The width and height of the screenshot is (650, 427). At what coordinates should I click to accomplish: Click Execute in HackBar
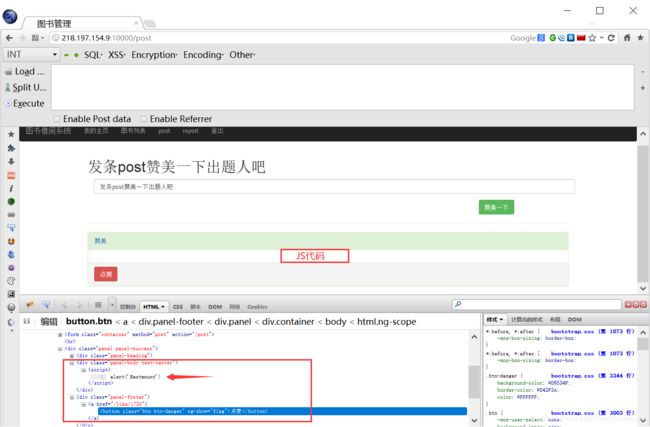point(25,104)
